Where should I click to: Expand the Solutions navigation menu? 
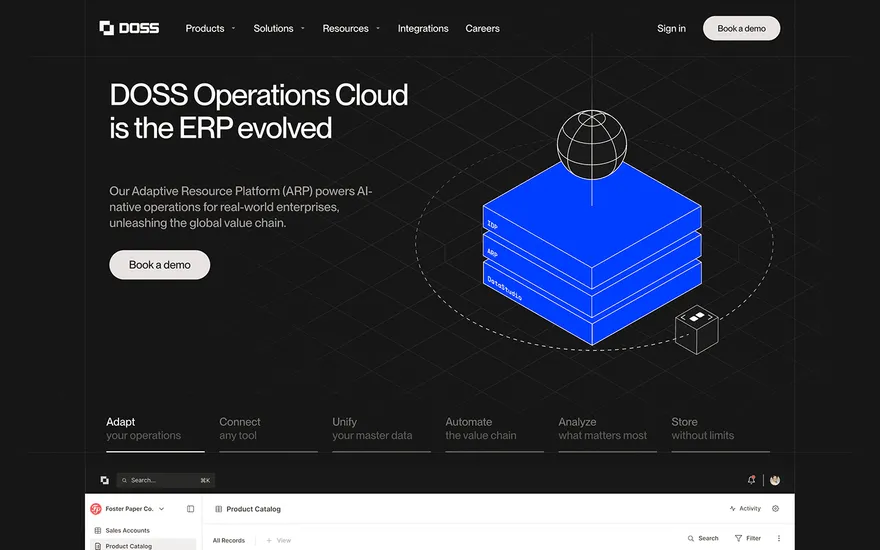coord(279,28)
